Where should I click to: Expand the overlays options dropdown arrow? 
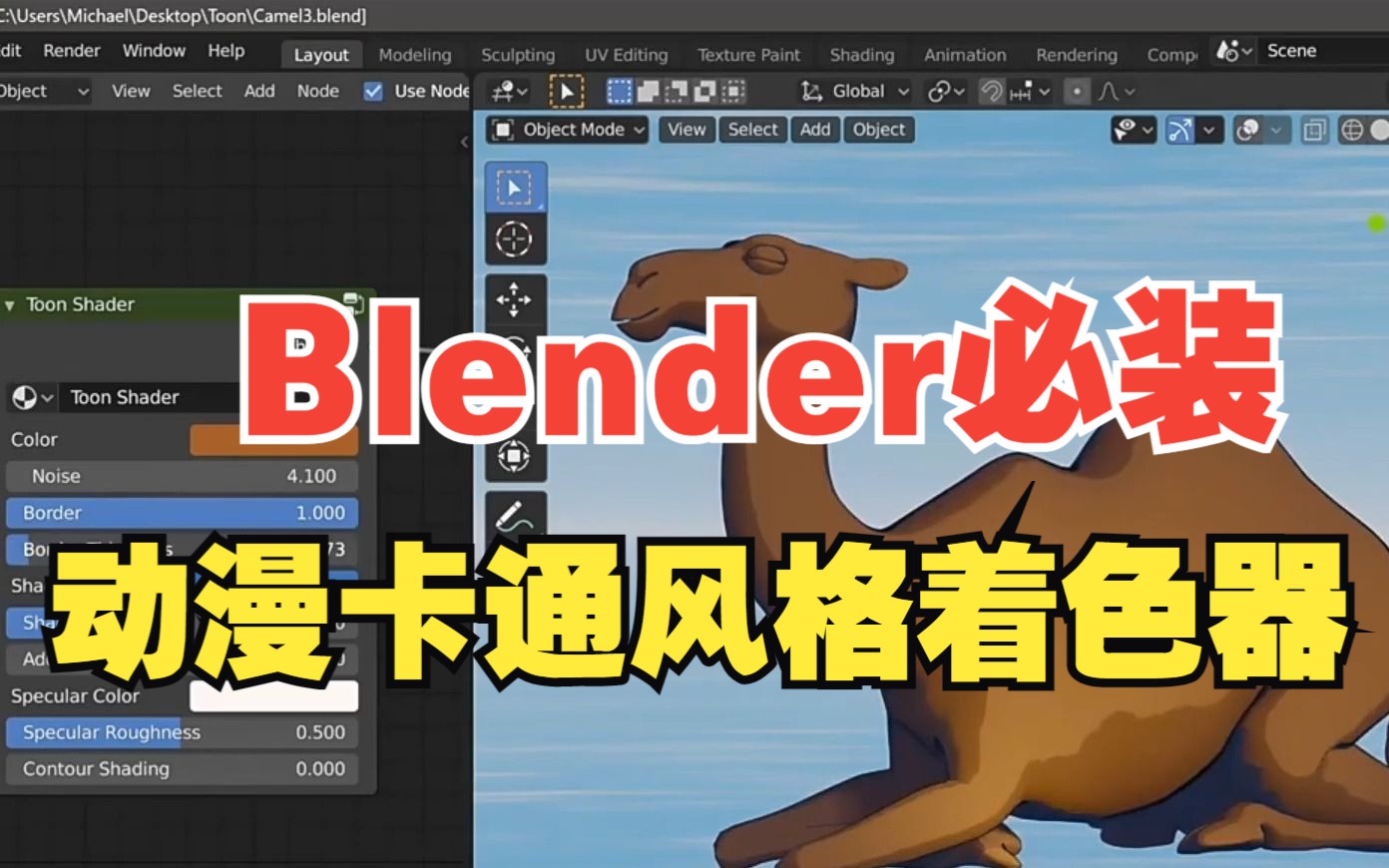click(x=1276, y=130)
